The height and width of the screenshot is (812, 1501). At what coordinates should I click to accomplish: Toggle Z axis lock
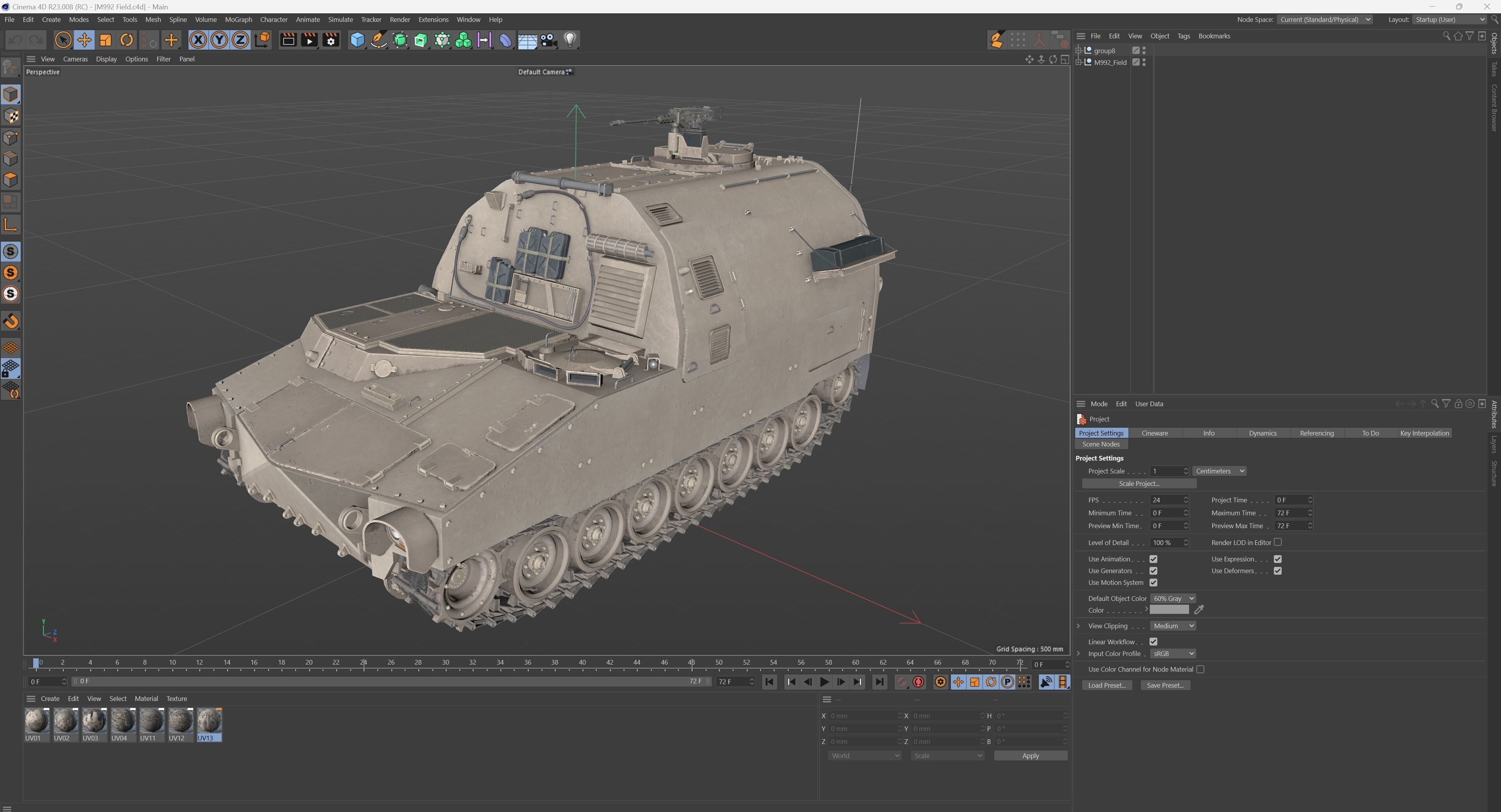pyautogui.click(x=240, y=40)
